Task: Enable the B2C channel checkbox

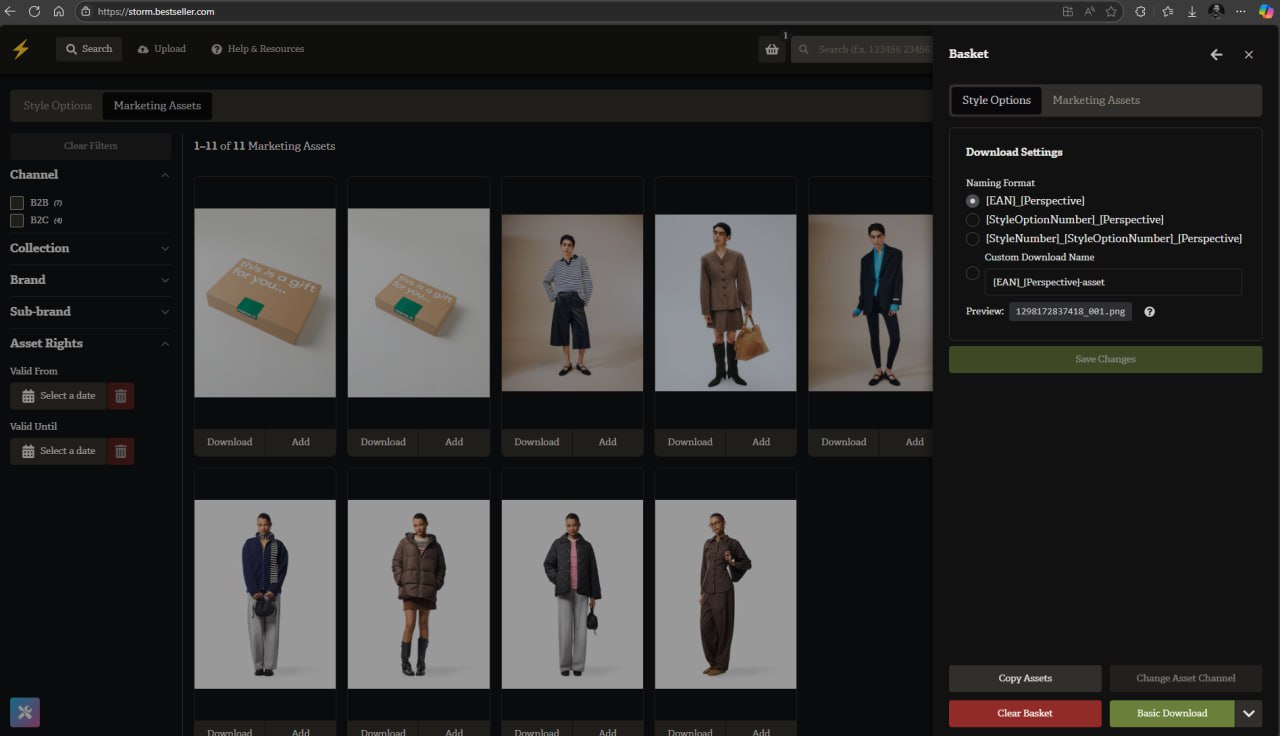Action: 17,220
